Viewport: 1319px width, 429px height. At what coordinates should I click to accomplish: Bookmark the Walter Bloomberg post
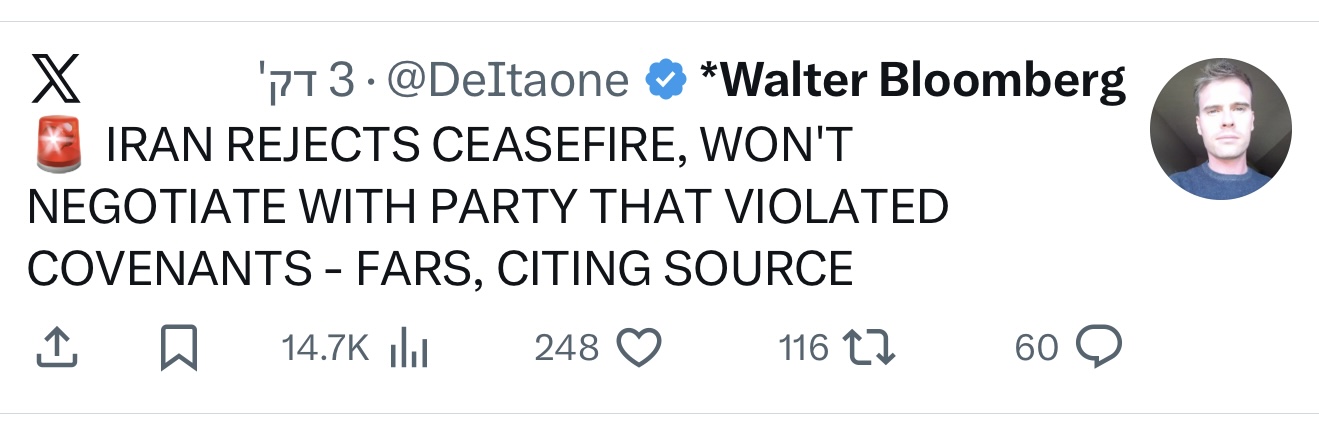pyautogui.click(x=180, y=347)
